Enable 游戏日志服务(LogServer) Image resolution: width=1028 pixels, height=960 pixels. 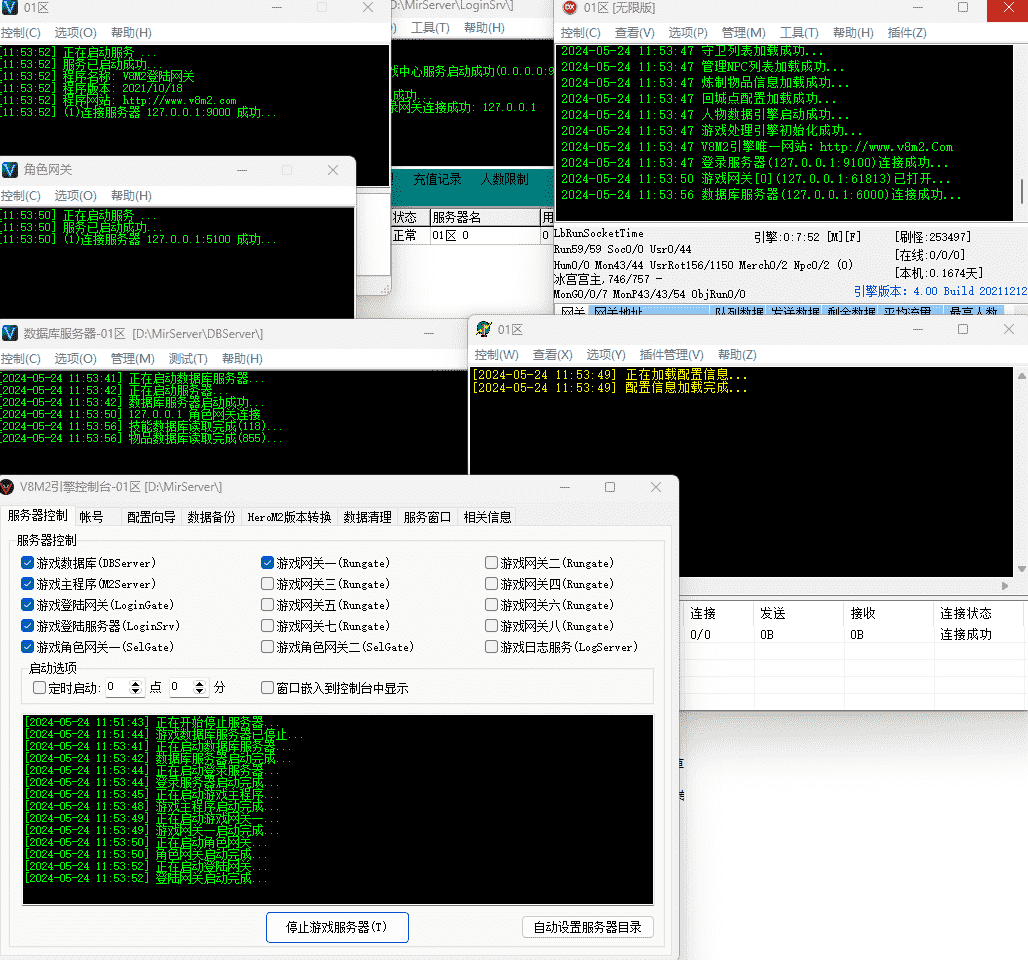click(491, 647)
